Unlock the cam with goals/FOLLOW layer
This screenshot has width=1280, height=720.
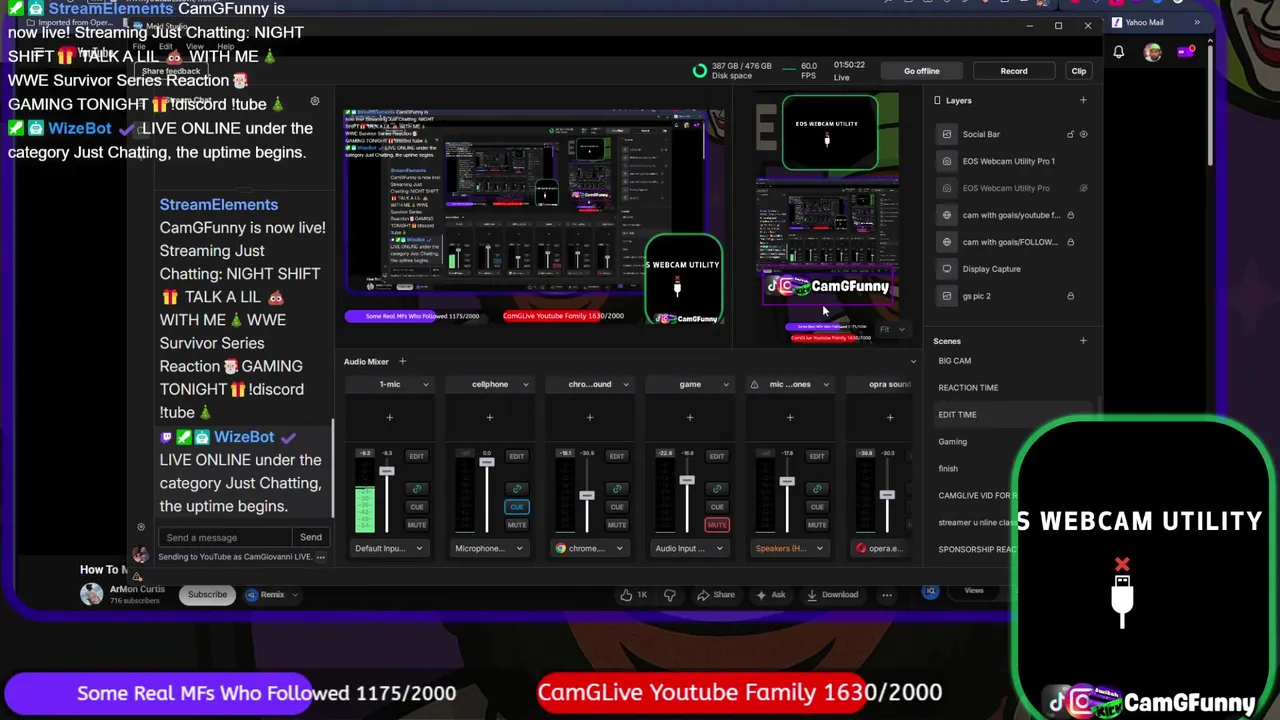pyautogui.click(x=1070, y=242)
